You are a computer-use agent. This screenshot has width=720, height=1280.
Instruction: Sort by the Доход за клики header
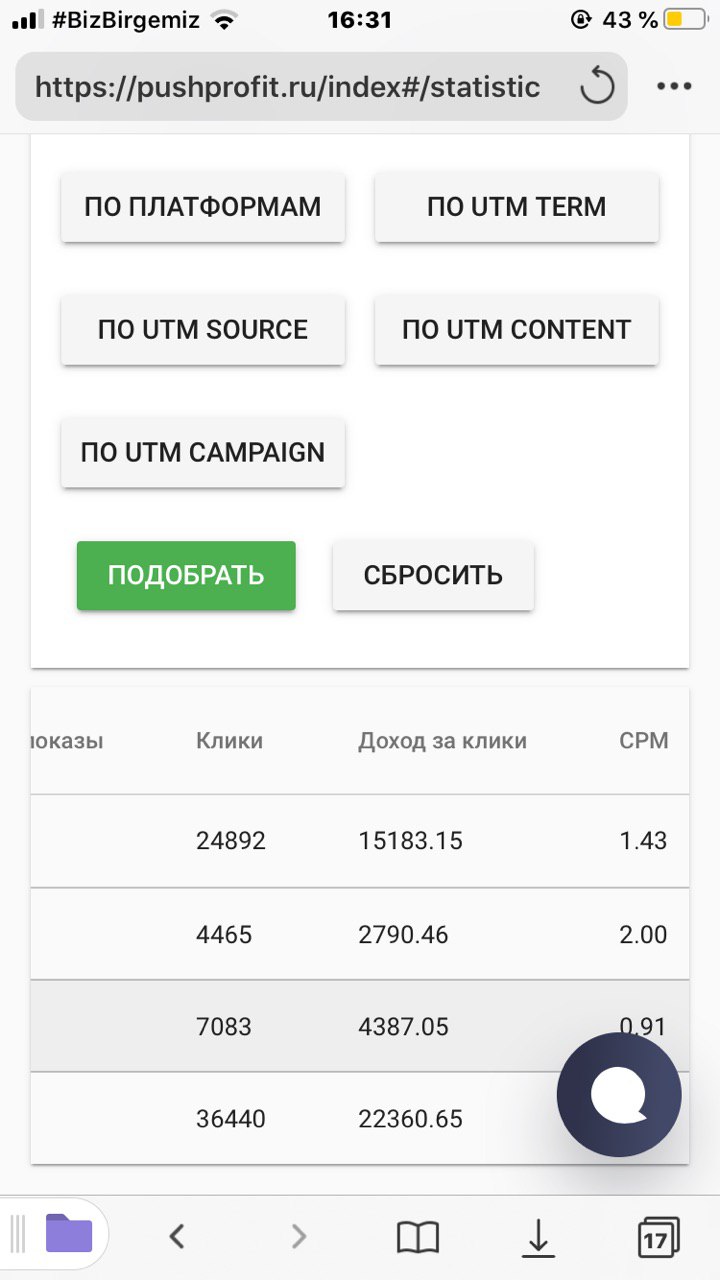pos(442,741)
